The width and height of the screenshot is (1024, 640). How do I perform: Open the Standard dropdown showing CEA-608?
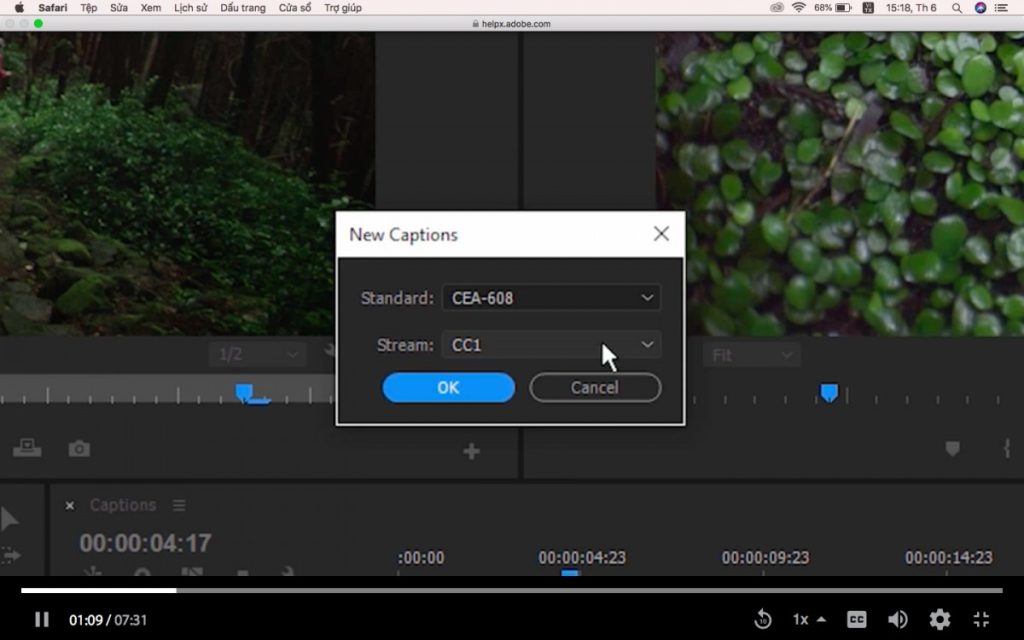(551, 297)
